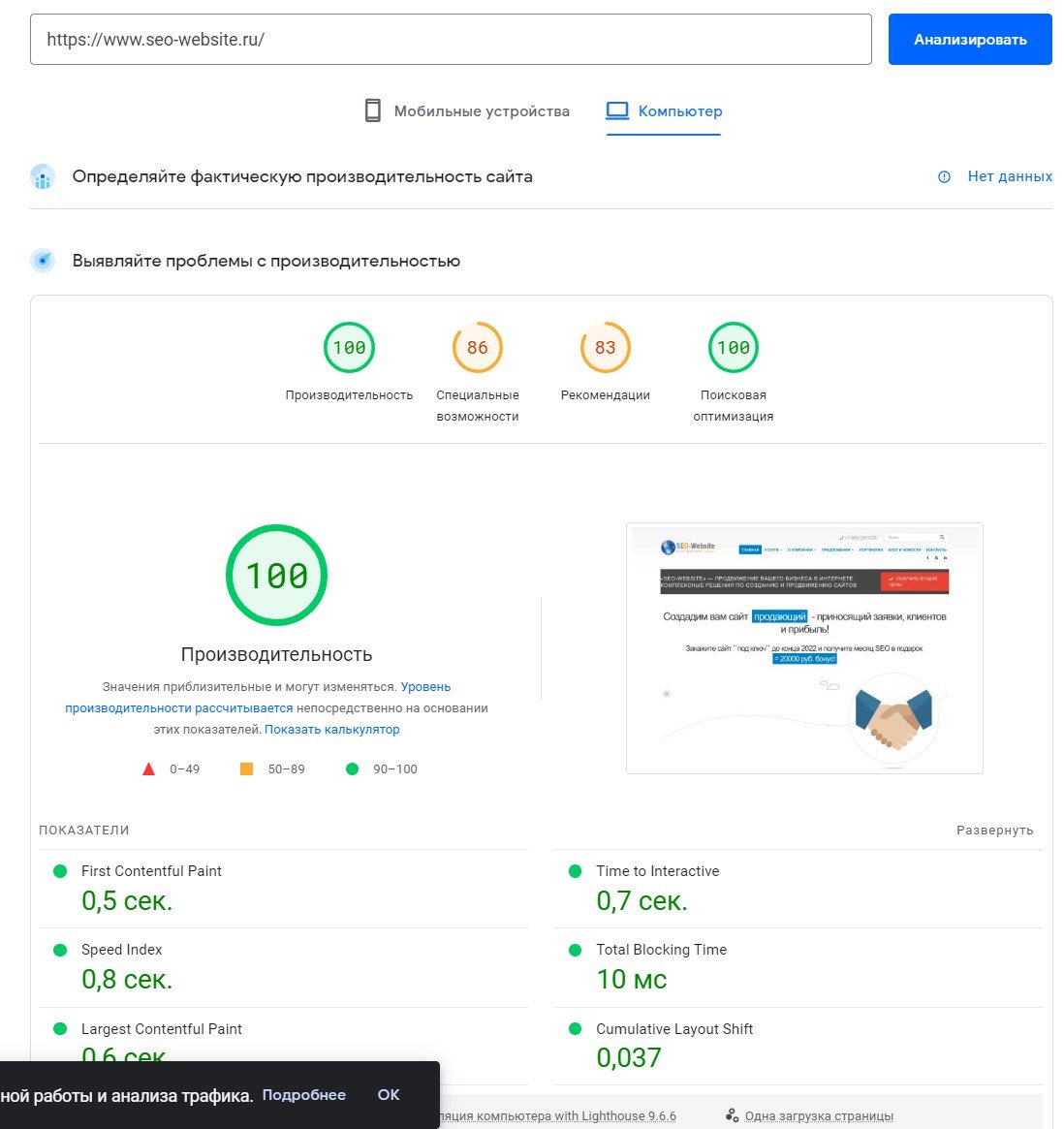Click First Contentful Paint metric label
The height and width of the screenshot is (1129, 1064).
tap(151, 871)
